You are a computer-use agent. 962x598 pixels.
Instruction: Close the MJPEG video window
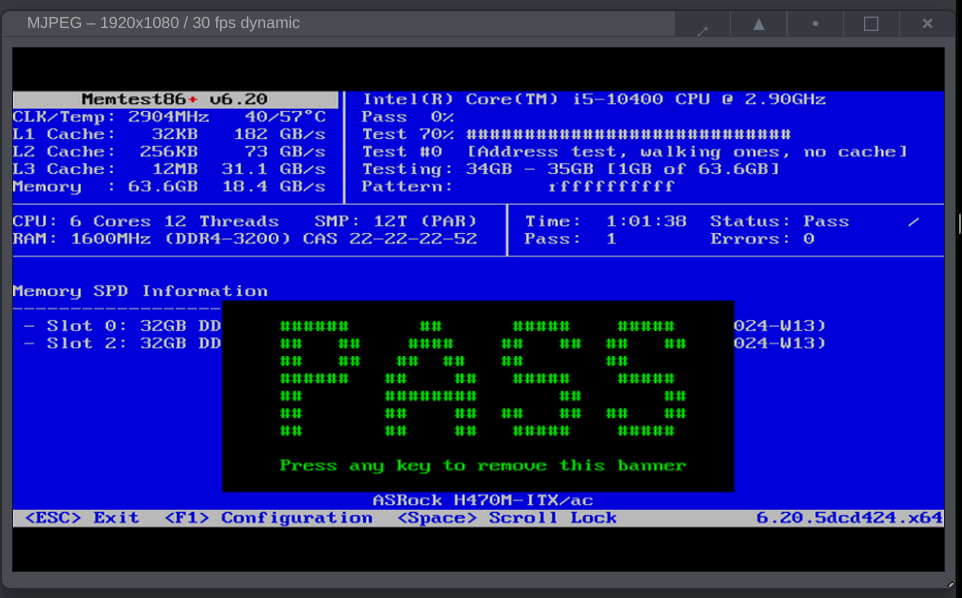pos(928,24)
